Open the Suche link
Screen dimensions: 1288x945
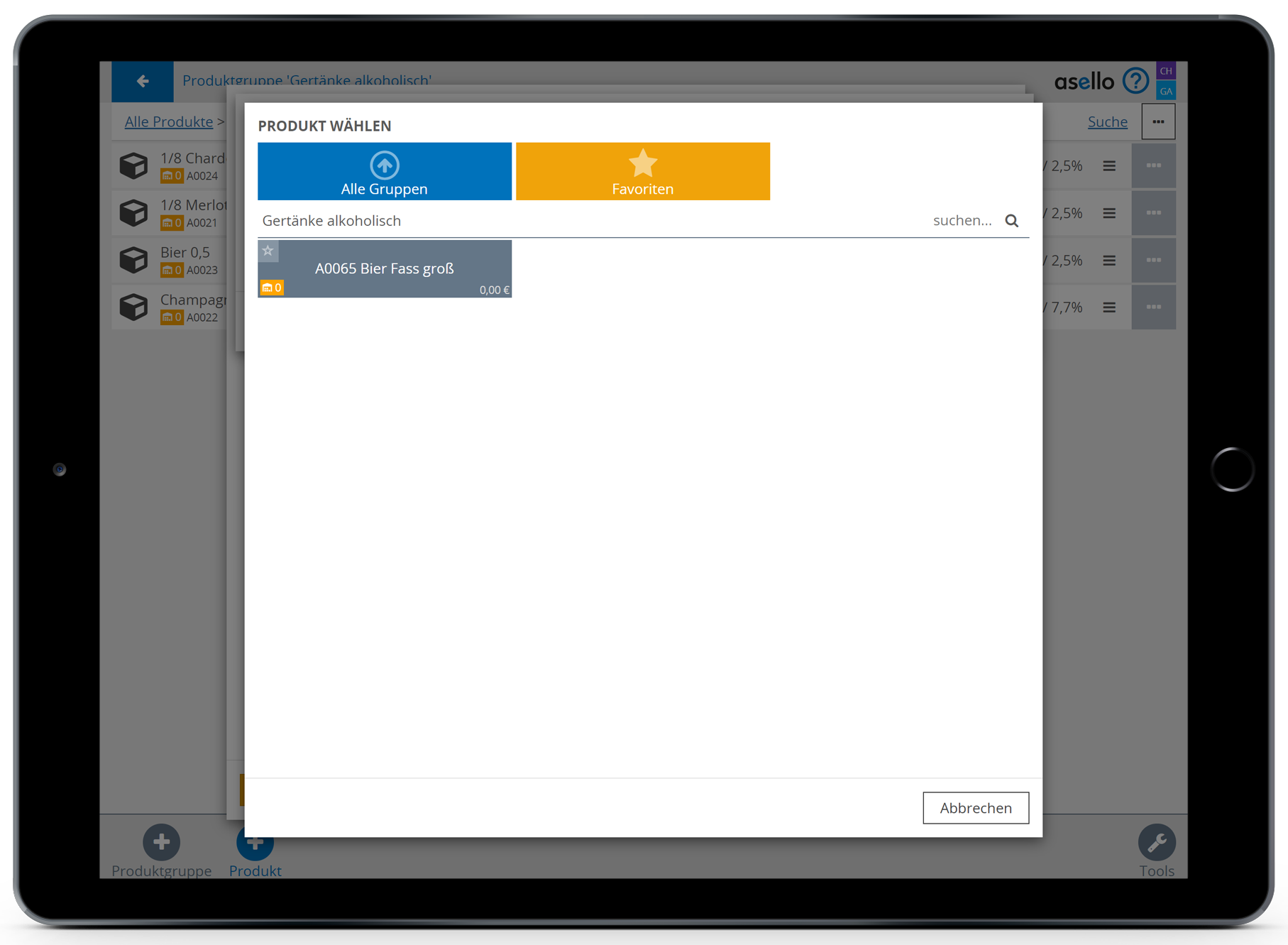[x=1107, y=121]
